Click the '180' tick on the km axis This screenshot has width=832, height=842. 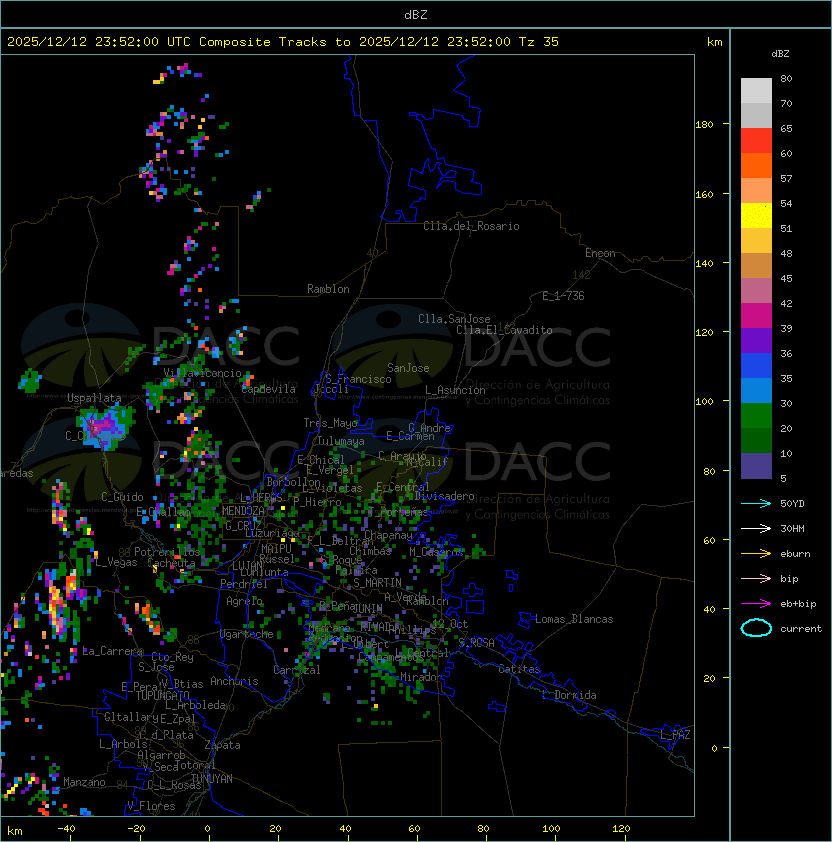coord(704,125)
